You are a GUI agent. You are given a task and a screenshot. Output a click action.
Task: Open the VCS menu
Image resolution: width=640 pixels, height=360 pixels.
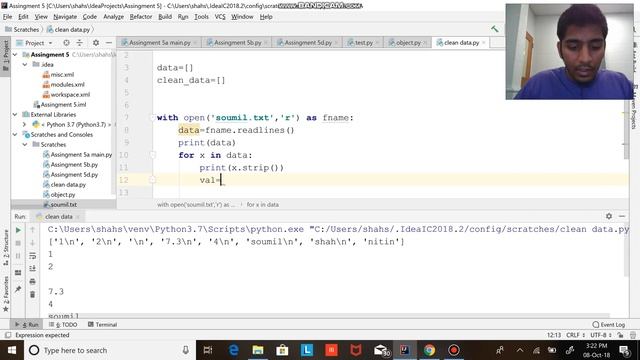coord(220,17)
